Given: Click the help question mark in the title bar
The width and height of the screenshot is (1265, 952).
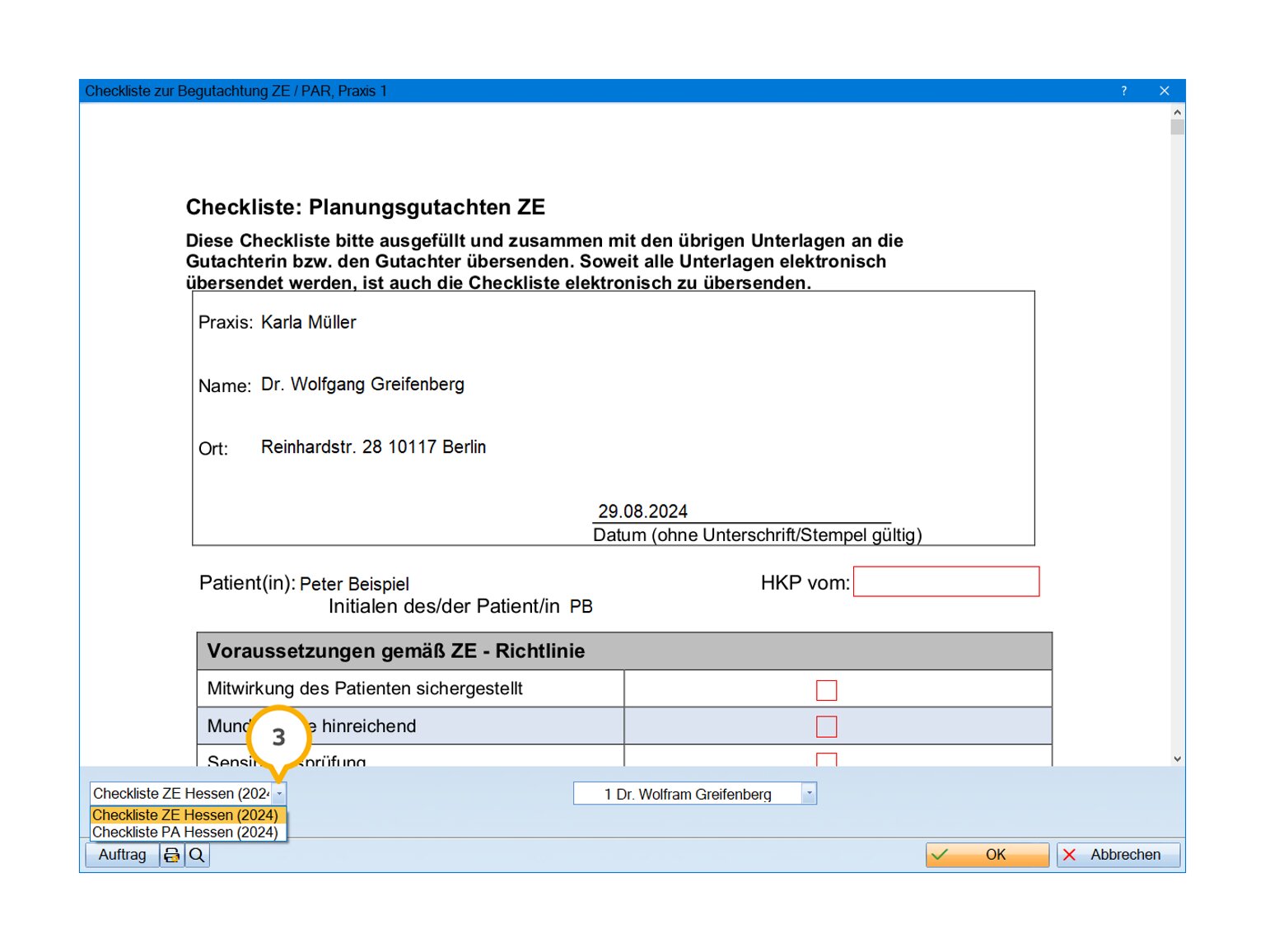Looking at the screenshot, I should (1123, 91).
